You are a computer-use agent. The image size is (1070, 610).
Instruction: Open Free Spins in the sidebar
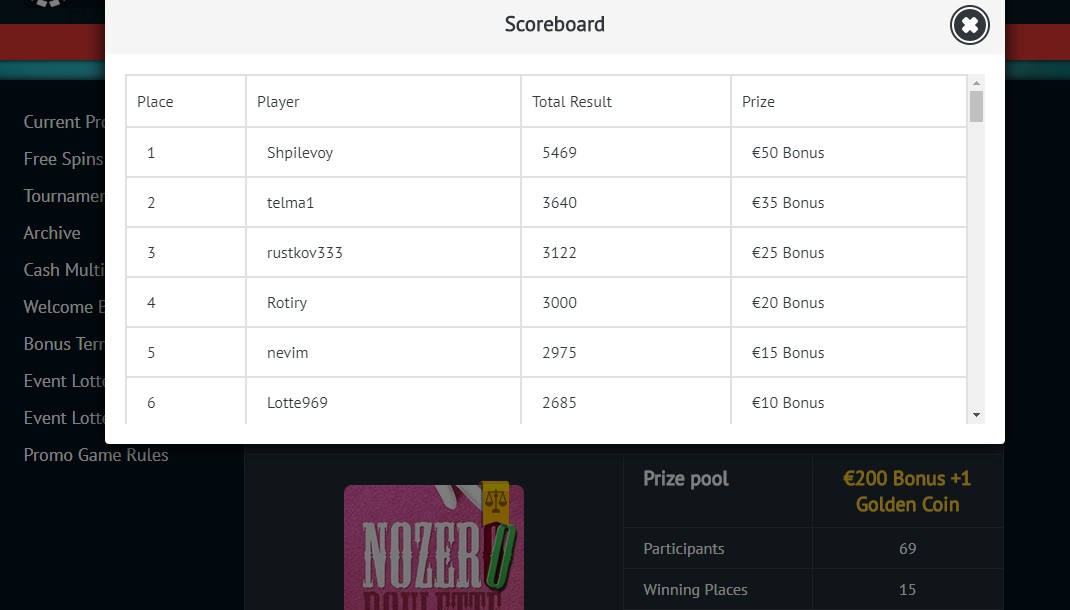[63, 159]
